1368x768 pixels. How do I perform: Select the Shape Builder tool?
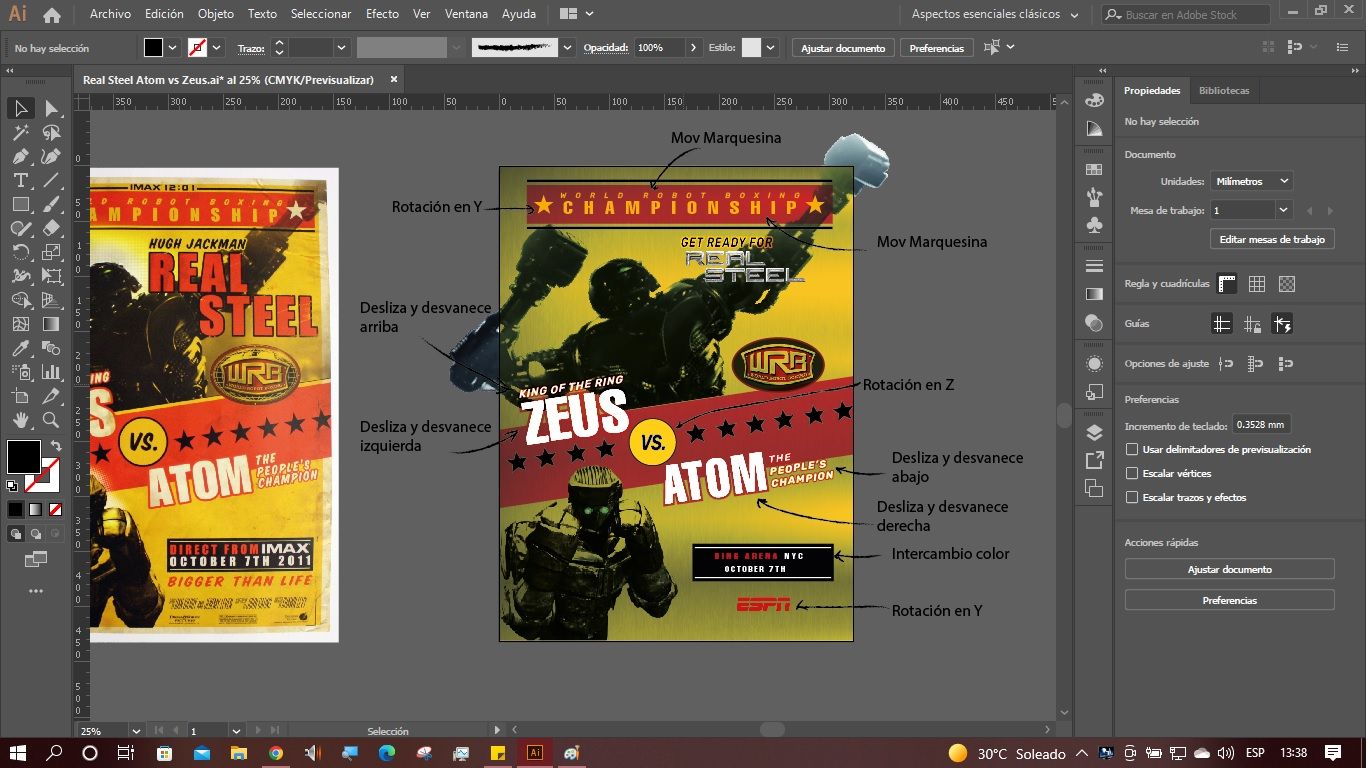[x=20, y=300]
